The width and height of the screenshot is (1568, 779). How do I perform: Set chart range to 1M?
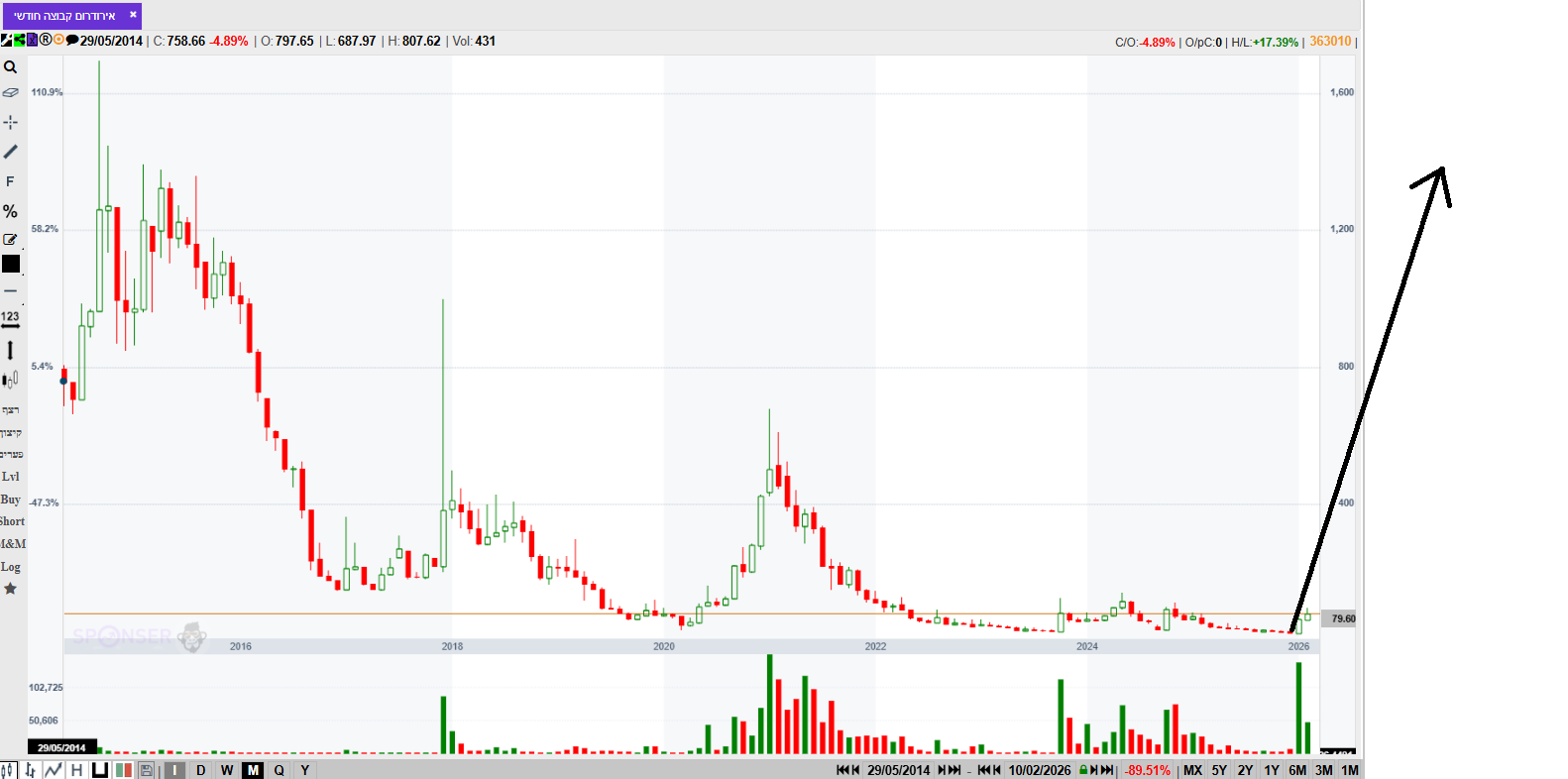(x=1350, y=770)
